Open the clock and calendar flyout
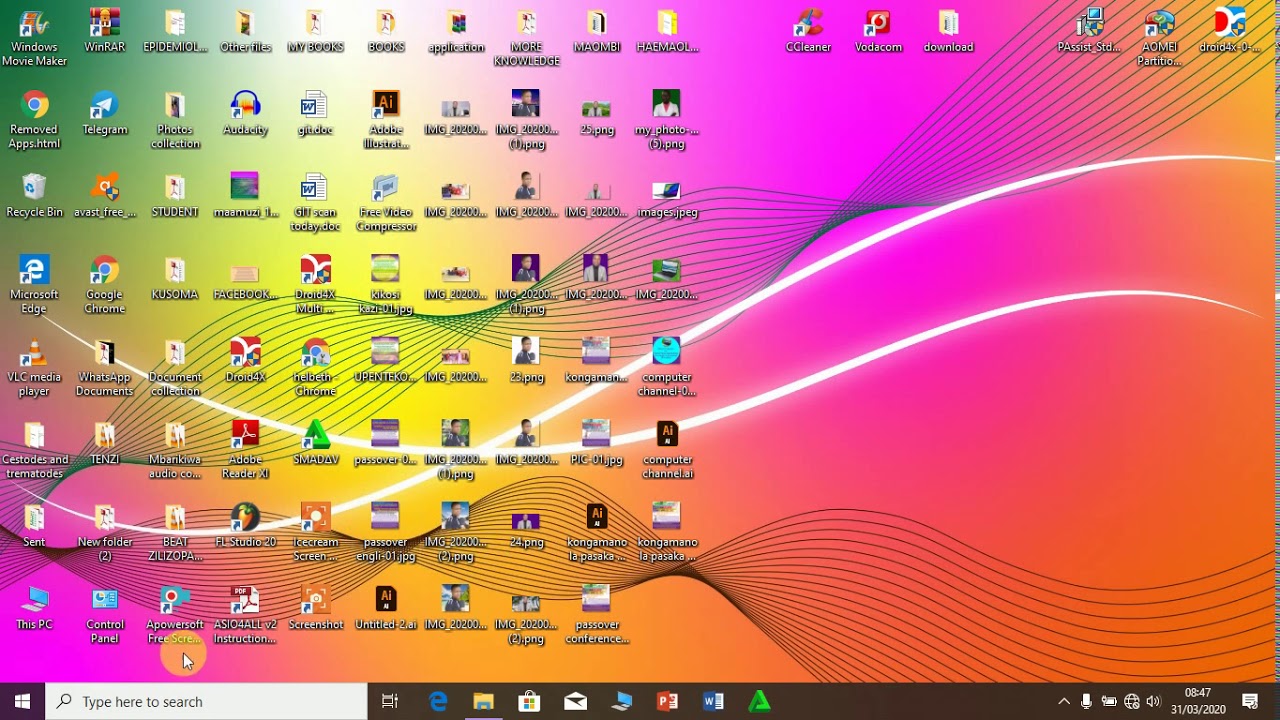The width and height of the screenshot is (1280, 720). click(x=1198, y=701)
